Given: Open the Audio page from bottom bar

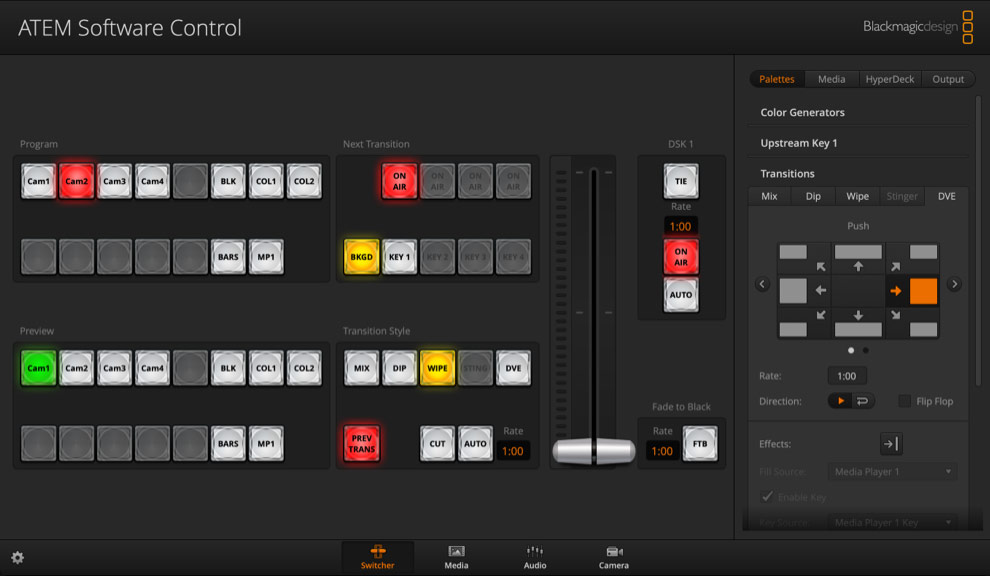Looking at the screenshot, I should click(535, 556).
